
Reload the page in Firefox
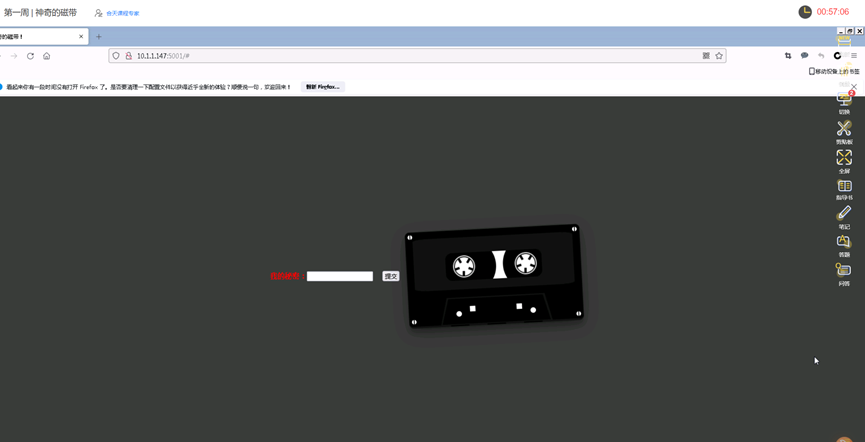tap(30, 56)
